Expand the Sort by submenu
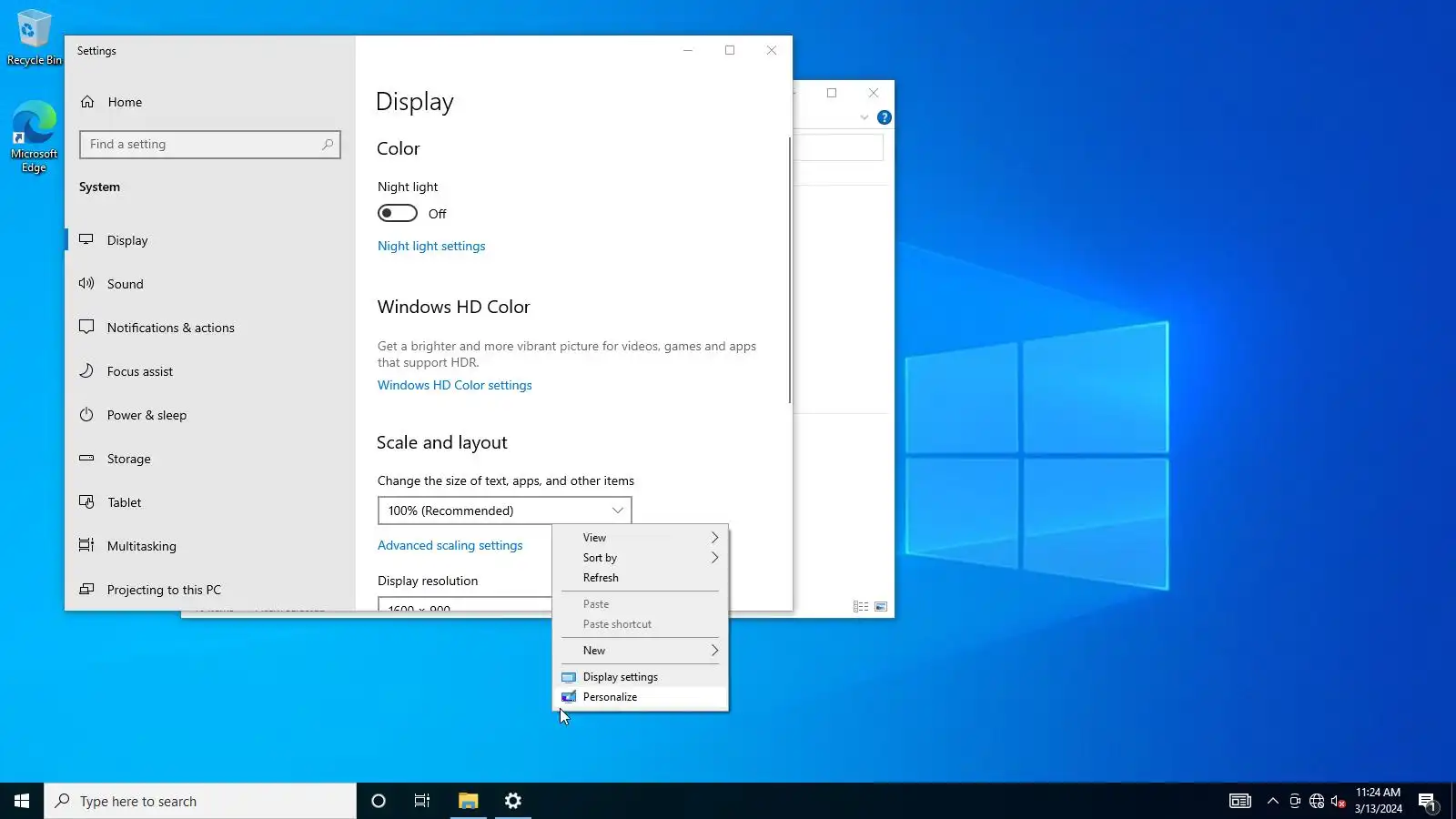This screenshot has height=819, width=1456. pyautogui.click(x=641, y=558)
